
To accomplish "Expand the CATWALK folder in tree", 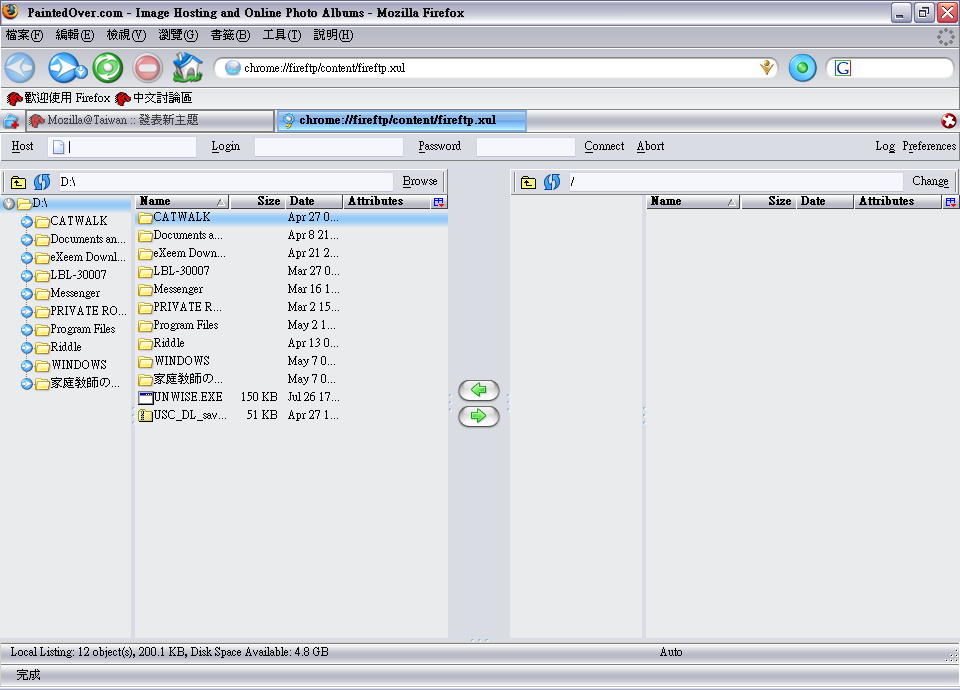I will pyautogui.click(x=27, y=221).
